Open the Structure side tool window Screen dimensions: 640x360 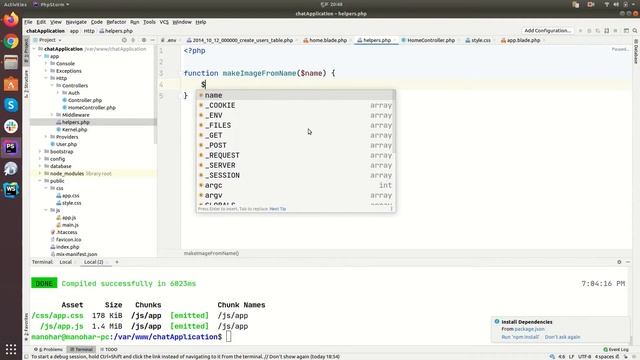[26, 83]
